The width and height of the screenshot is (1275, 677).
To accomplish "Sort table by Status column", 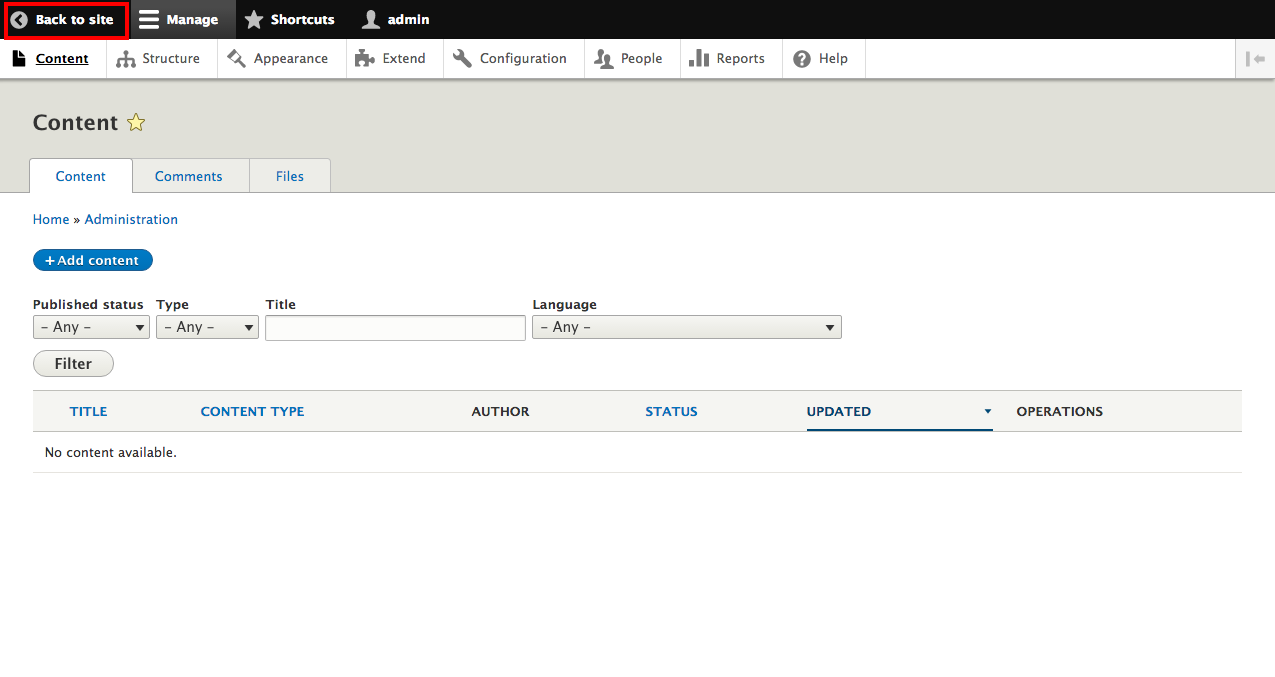I will pyautogui.click(x=671, y=411).
